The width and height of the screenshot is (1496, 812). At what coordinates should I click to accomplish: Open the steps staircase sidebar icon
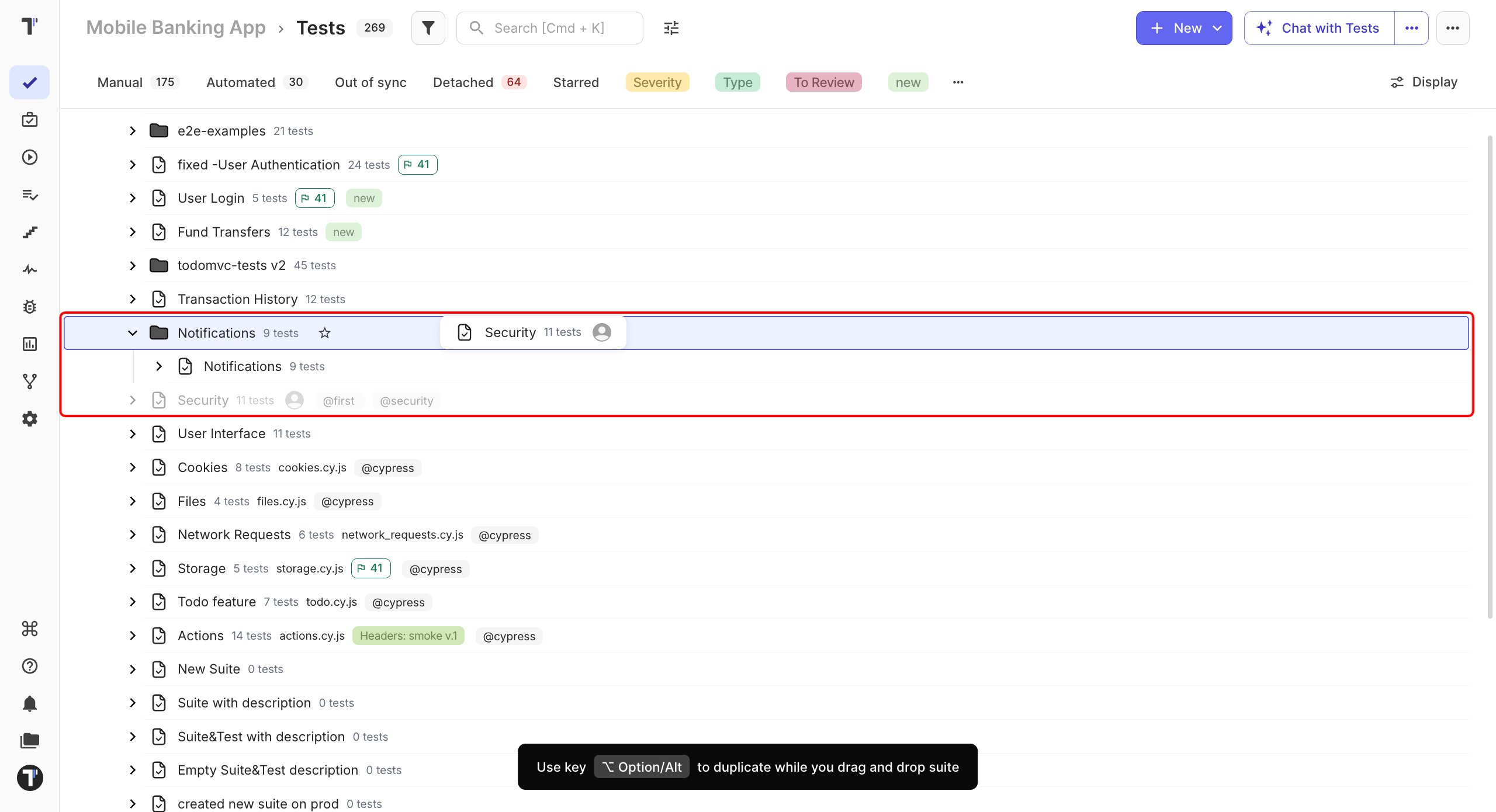[x=30, y=232]
